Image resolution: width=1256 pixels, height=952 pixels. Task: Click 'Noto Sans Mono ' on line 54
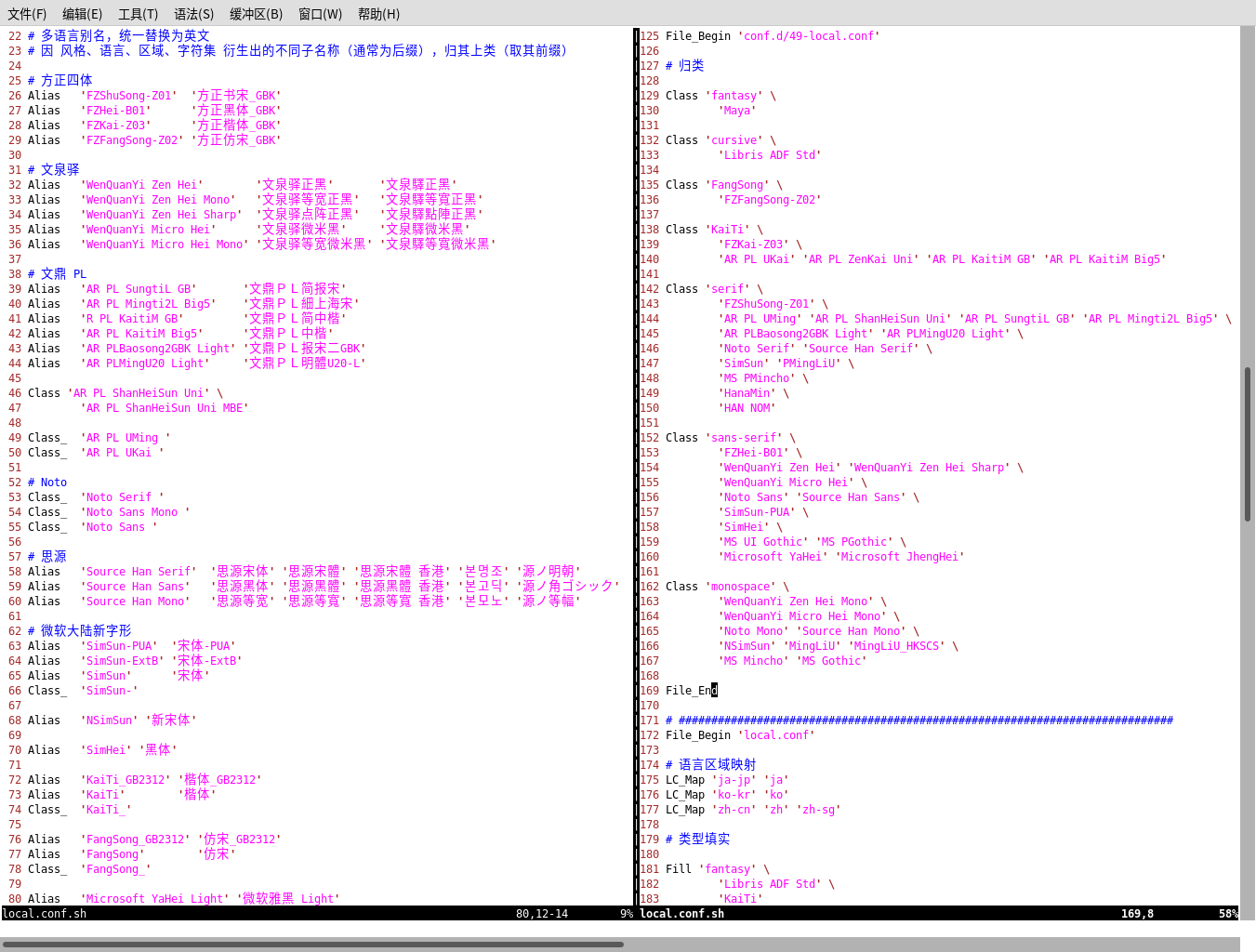[x=136, y=512]
